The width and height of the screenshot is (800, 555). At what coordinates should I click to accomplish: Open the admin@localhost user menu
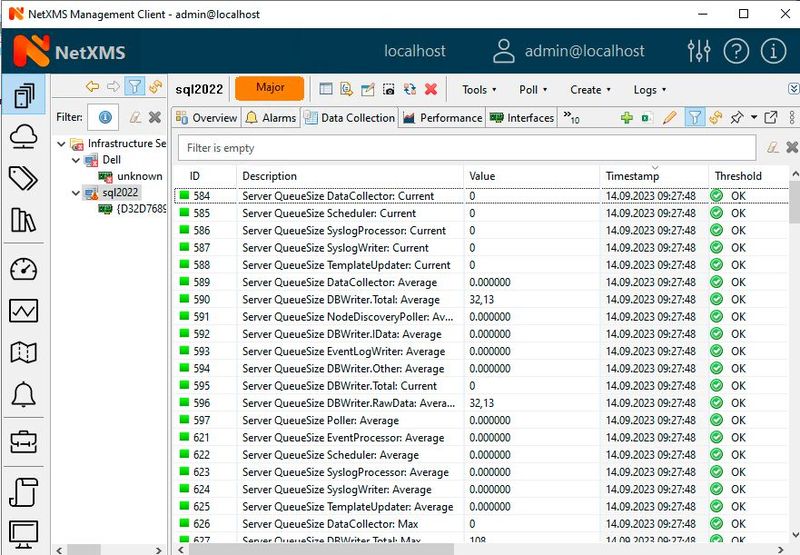[568, 51]
